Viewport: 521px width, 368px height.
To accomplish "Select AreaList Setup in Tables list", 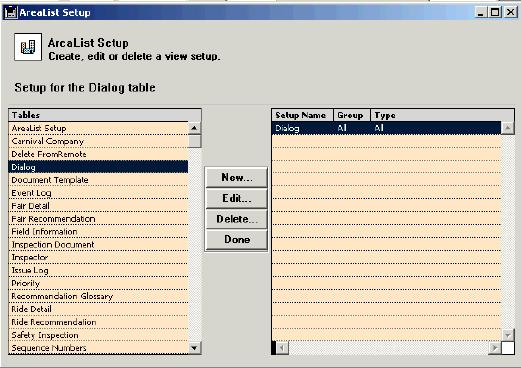I will [x=98, y=128].
